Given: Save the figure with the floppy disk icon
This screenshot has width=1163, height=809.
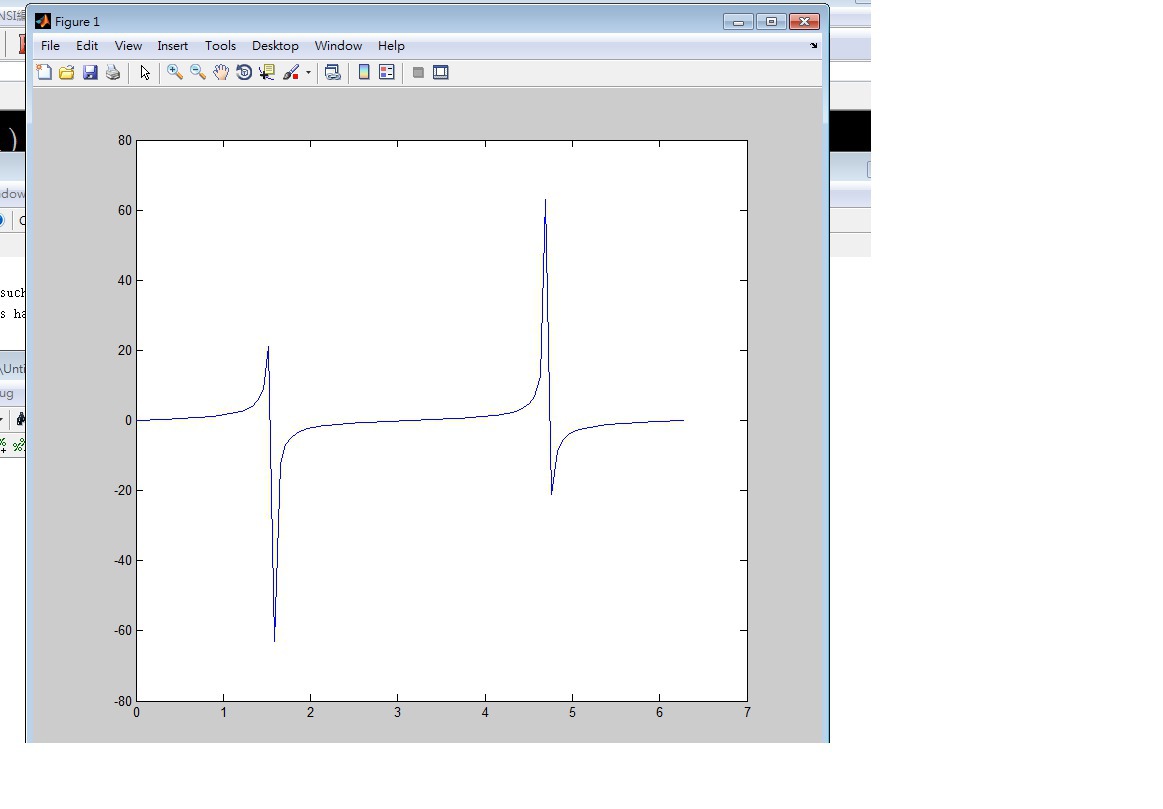Looking at the screenshot, I should pos(90,72).
